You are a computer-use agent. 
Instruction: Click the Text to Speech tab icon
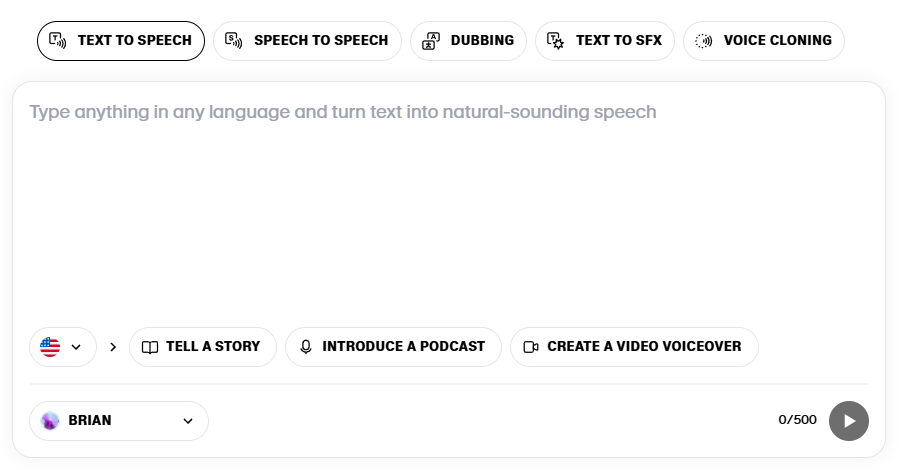[57, 41]
